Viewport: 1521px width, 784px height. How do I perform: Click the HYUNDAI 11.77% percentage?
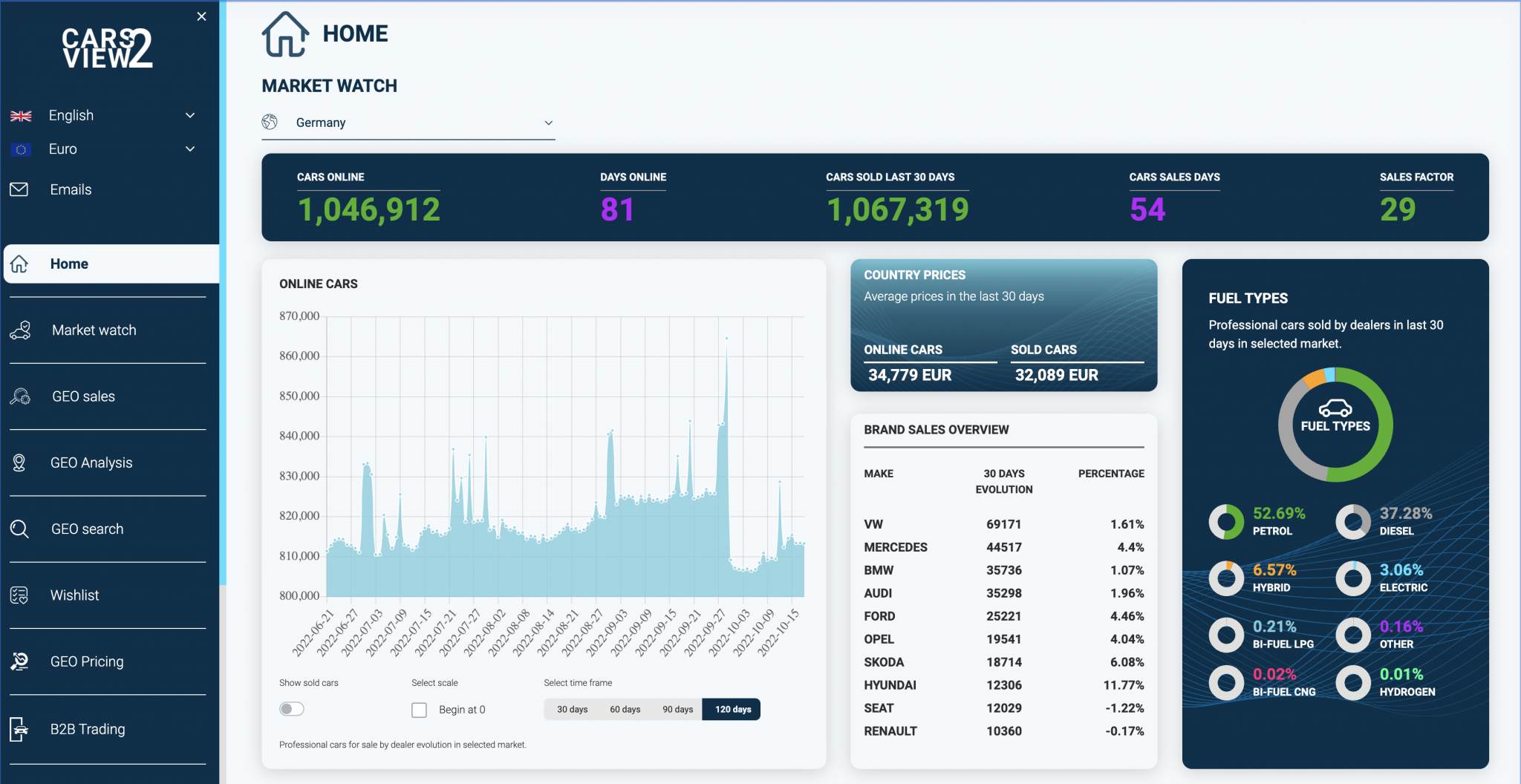point(1124,685)
